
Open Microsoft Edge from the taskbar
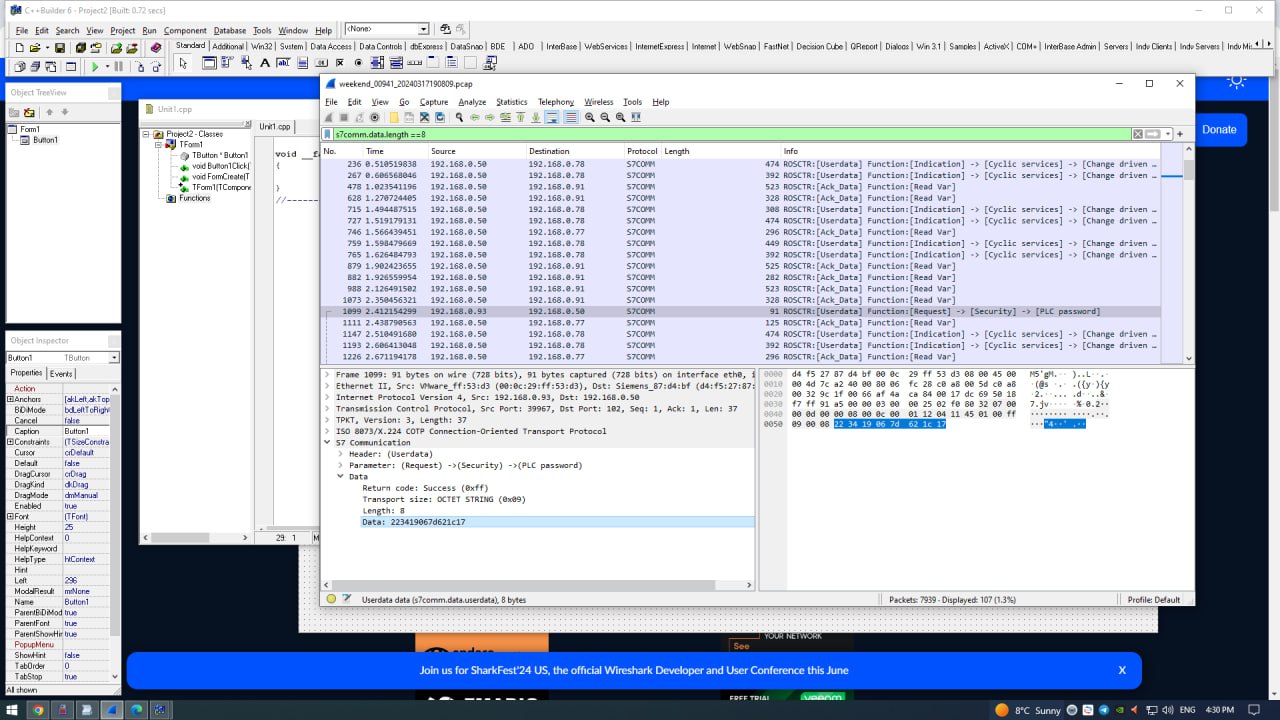click(x=136, y=710)
